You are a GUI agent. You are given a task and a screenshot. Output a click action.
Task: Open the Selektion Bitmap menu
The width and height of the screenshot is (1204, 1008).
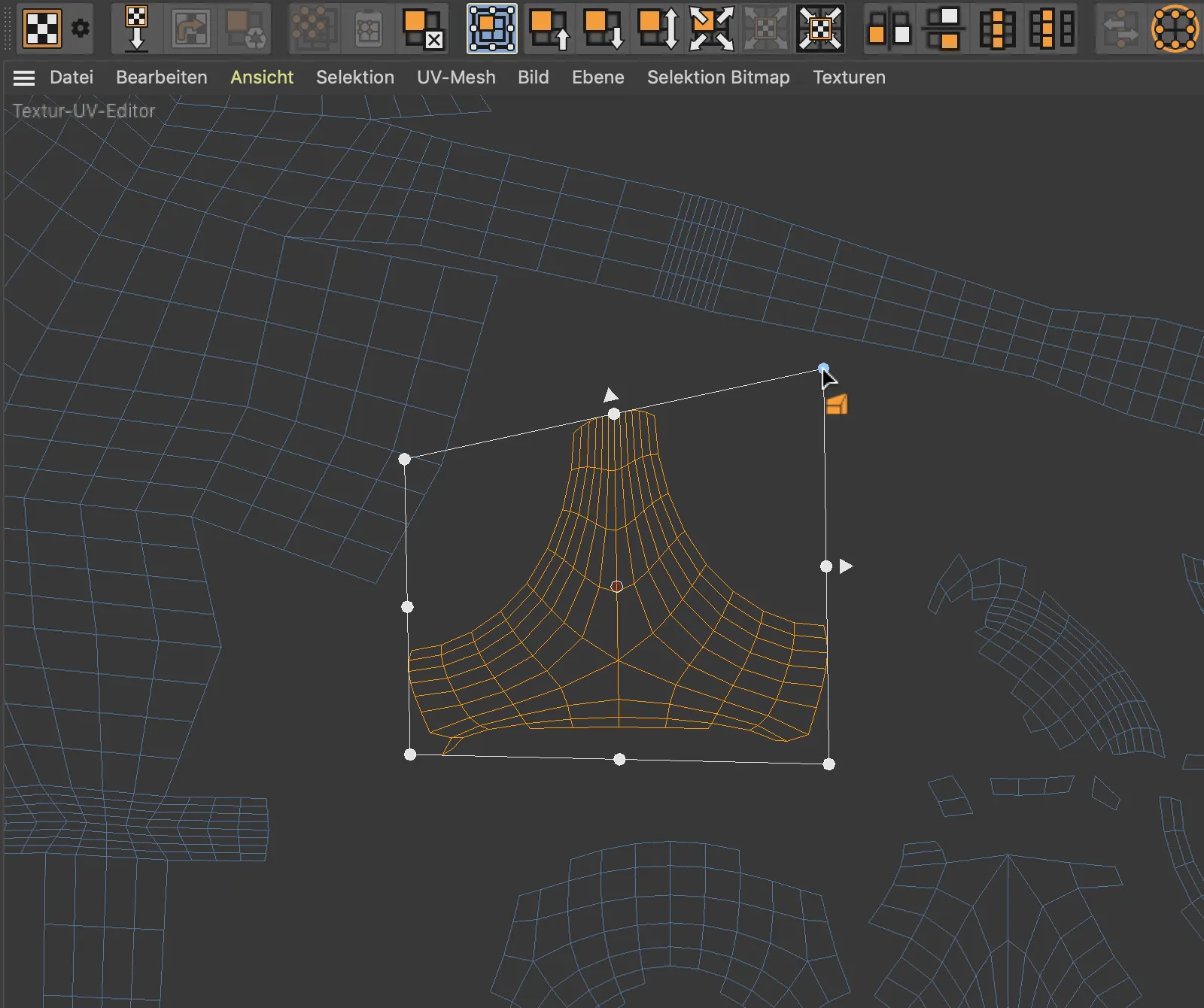click(718, 77)
